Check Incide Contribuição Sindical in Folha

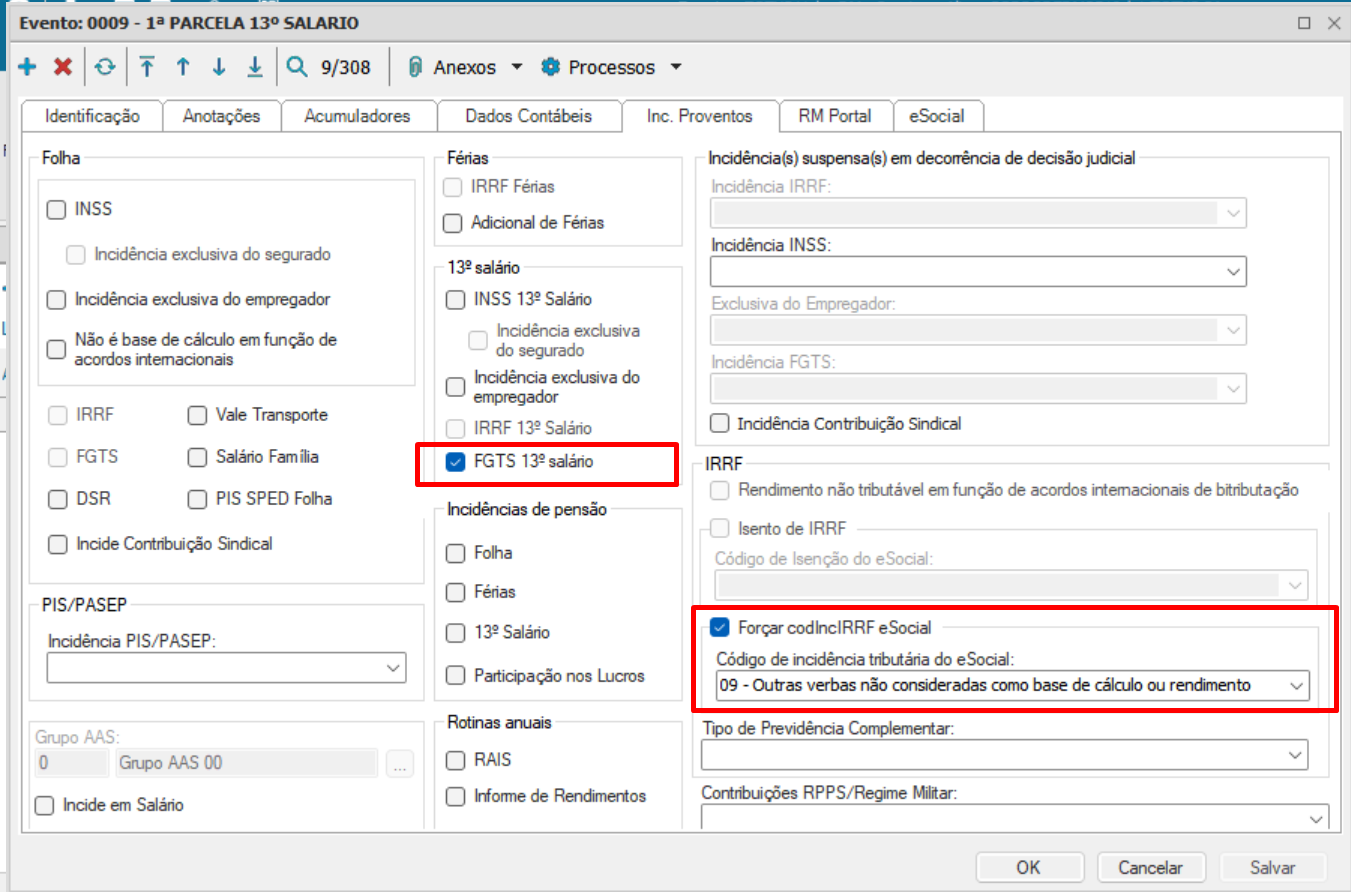(x=56, y=544)
